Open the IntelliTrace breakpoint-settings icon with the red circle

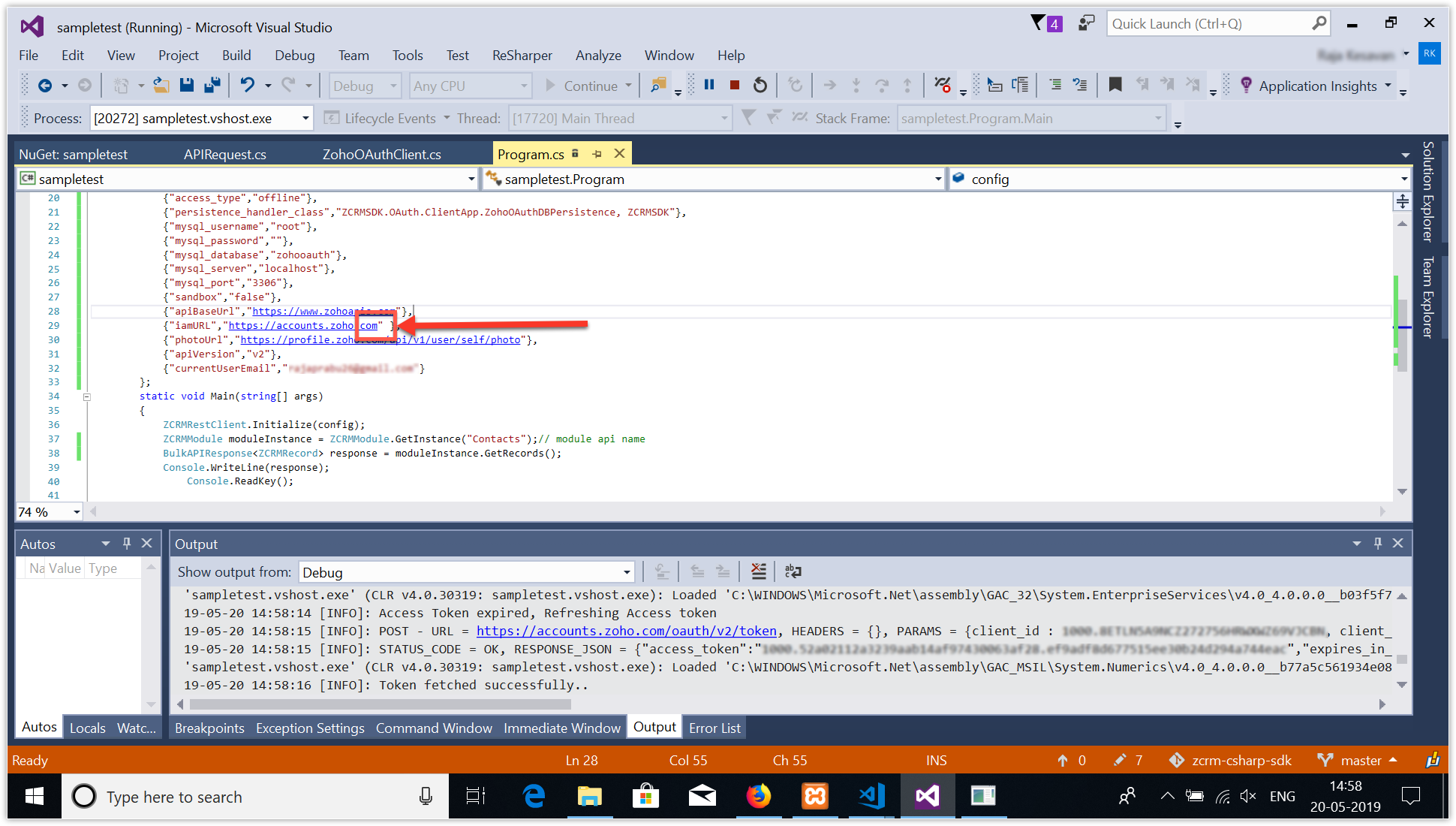tap(943, 85)
